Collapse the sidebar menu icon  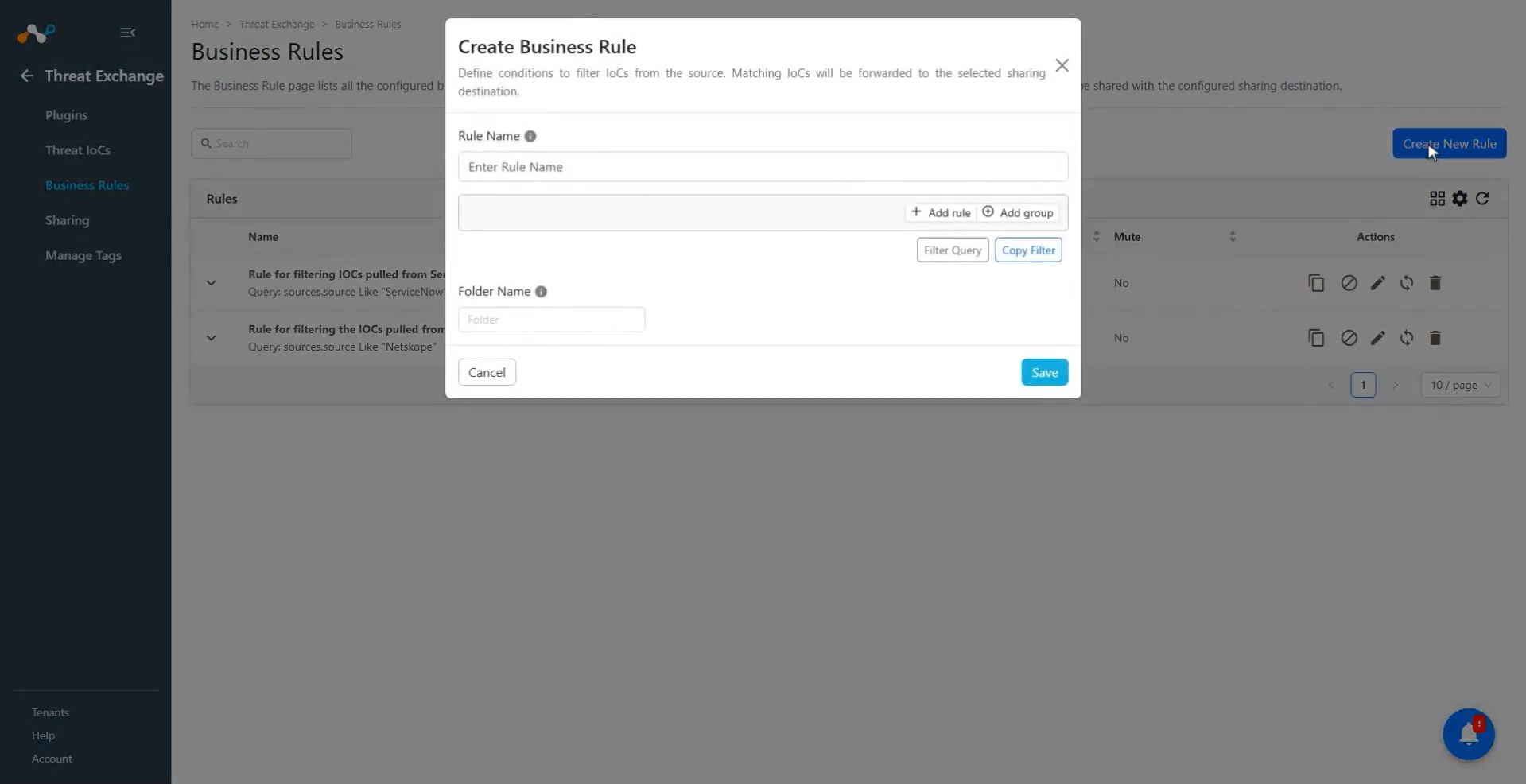tap(127, 33)
